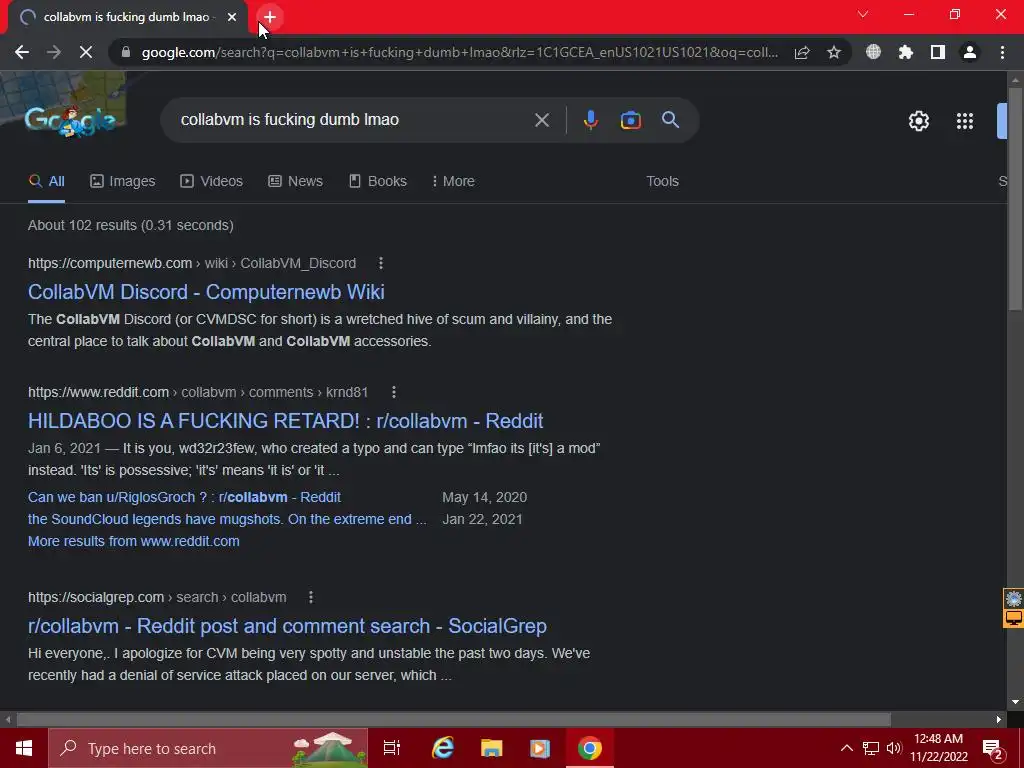The width and height of the screenshot is (1024, 768).
Task: Open the options menu for the reddit.com result
Action: click(x=393, y=392)
